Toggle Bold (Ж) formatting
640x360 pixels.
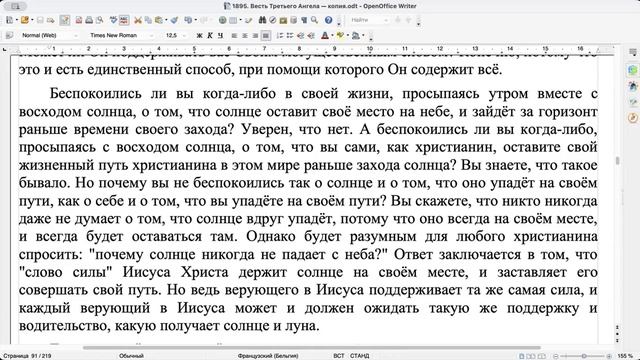[199, 36]
